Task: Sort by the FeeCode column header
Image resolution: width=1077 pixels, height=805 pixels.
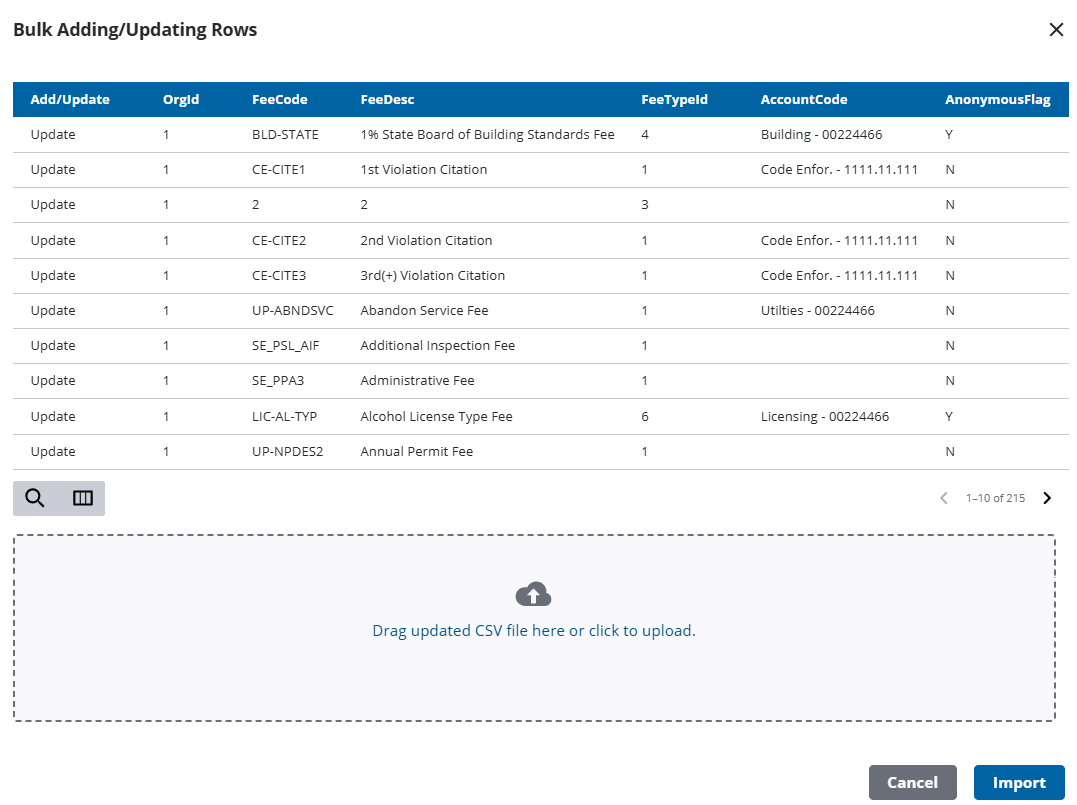Action: click(x=279, y=100)
